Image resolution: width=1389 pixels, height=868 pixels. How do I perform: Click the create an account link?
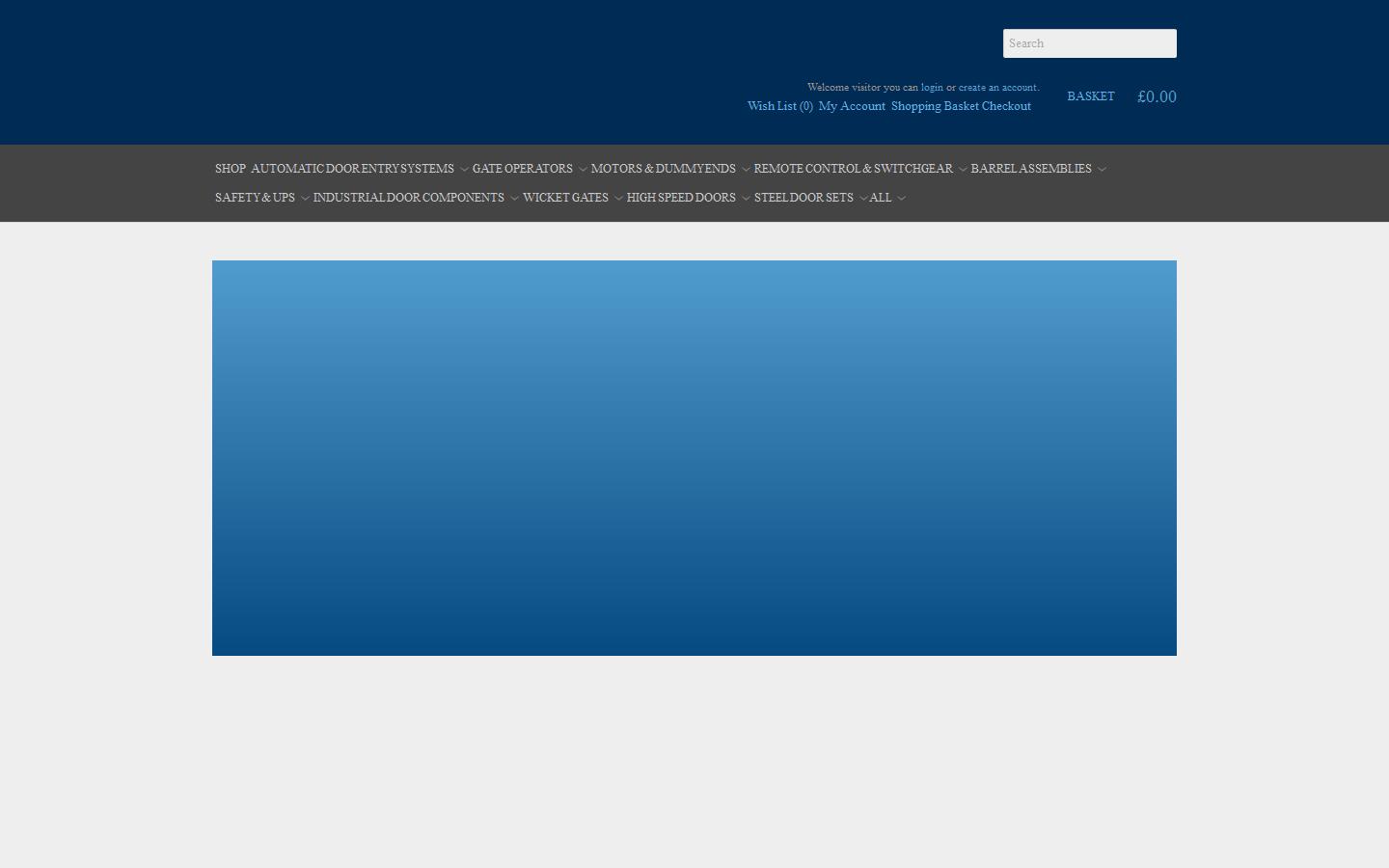997,88
